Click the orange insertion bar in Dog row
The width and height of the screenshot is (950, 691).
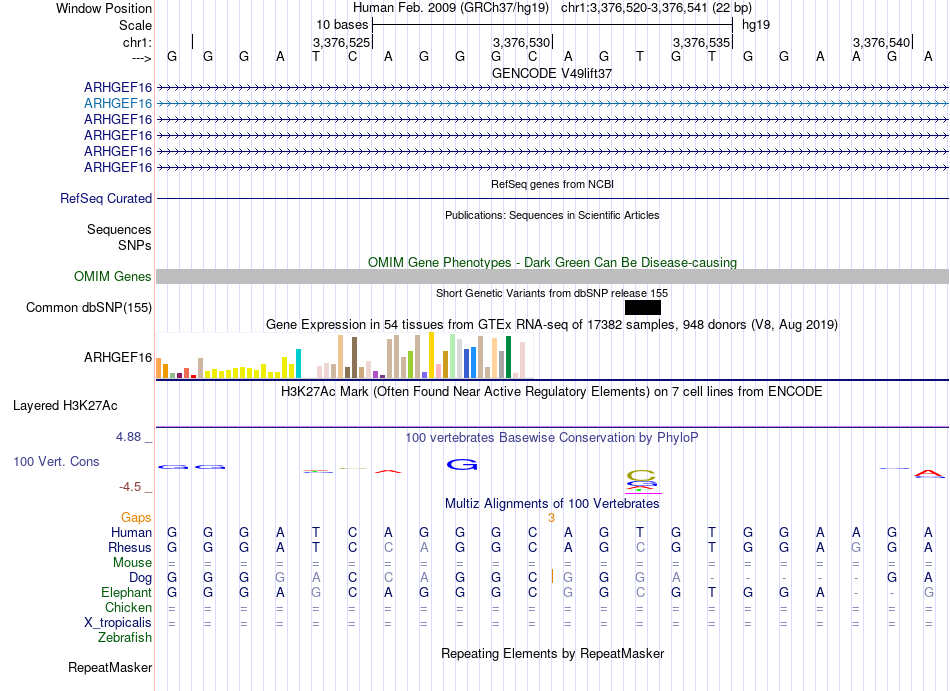point(552,576)
